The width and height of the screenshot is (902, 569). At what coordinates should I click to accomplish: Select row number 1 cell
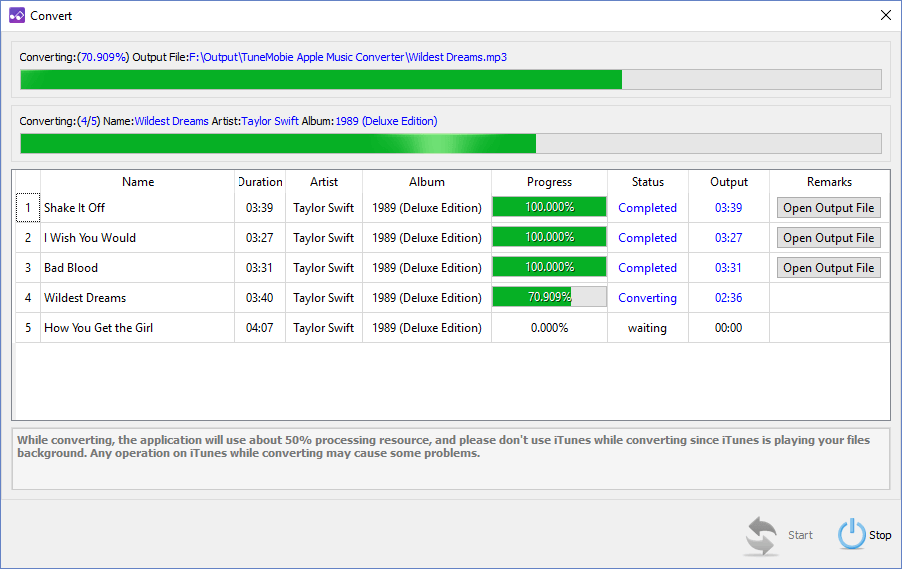coord(28,208)
